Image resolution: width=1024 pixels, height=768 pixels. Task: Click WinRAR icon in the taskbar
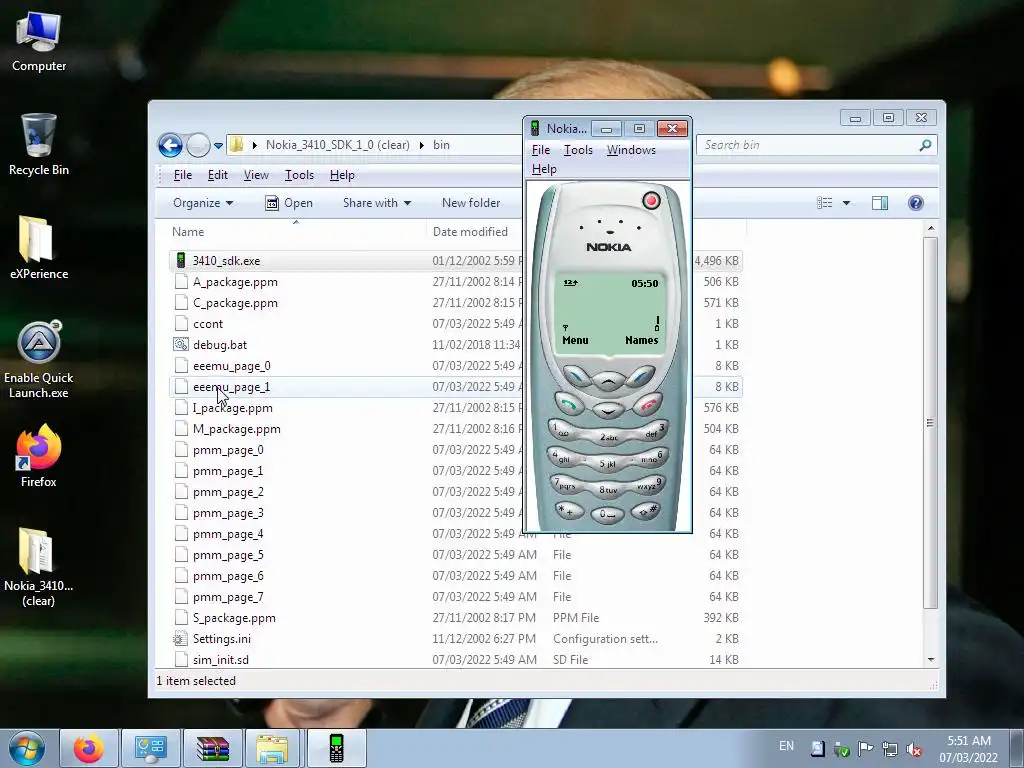click(212, 749)
